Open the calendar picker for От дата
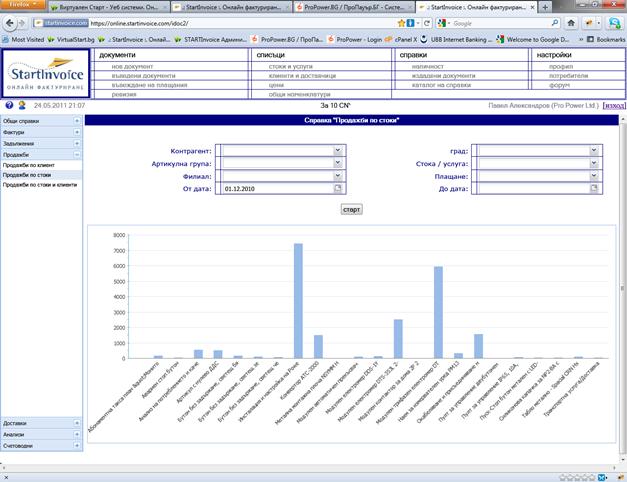Viewport: 627px width, 482px height. [337, 188]
